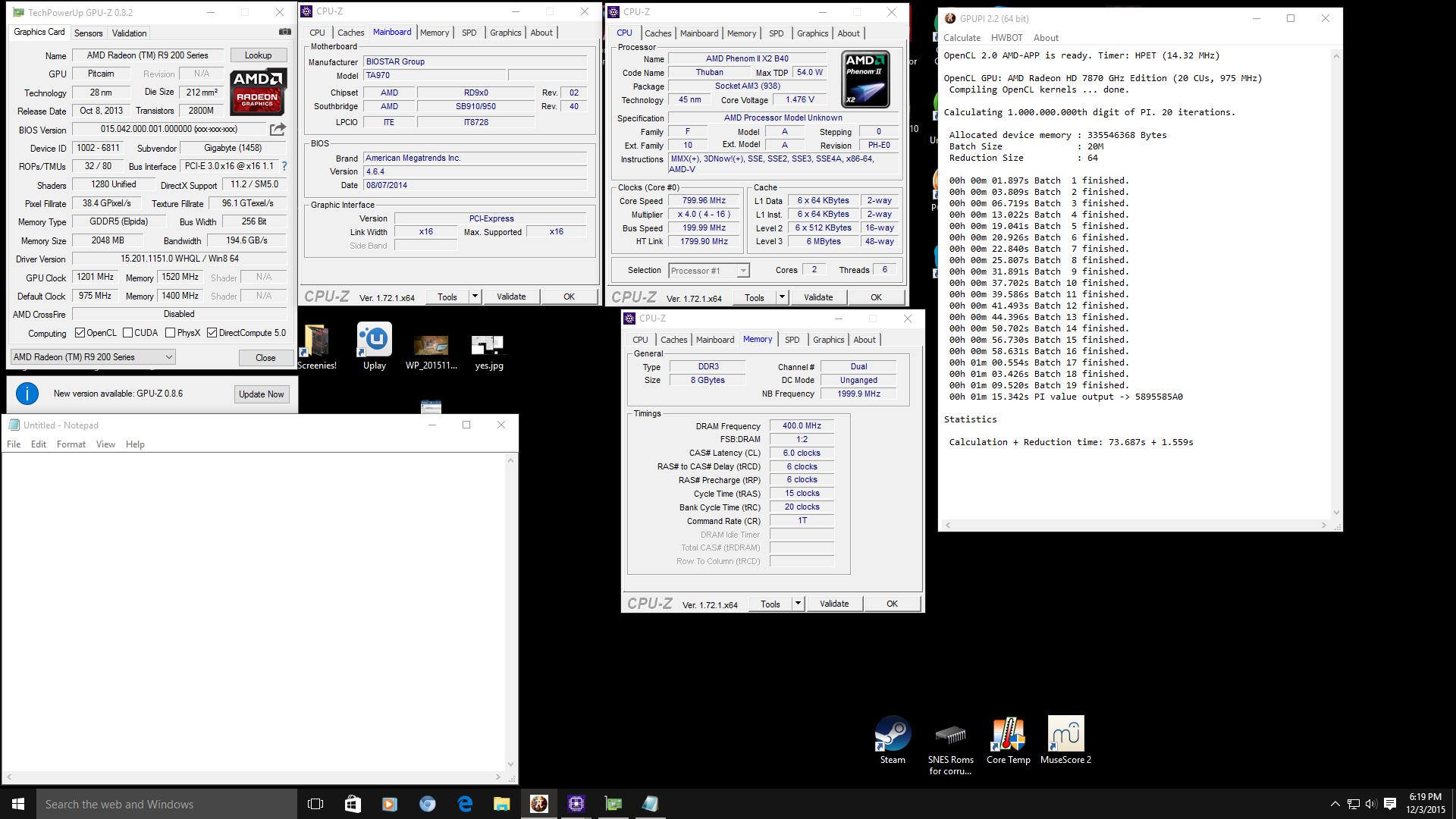Open the Screenies! desktop folder icon

click(316, 347)
